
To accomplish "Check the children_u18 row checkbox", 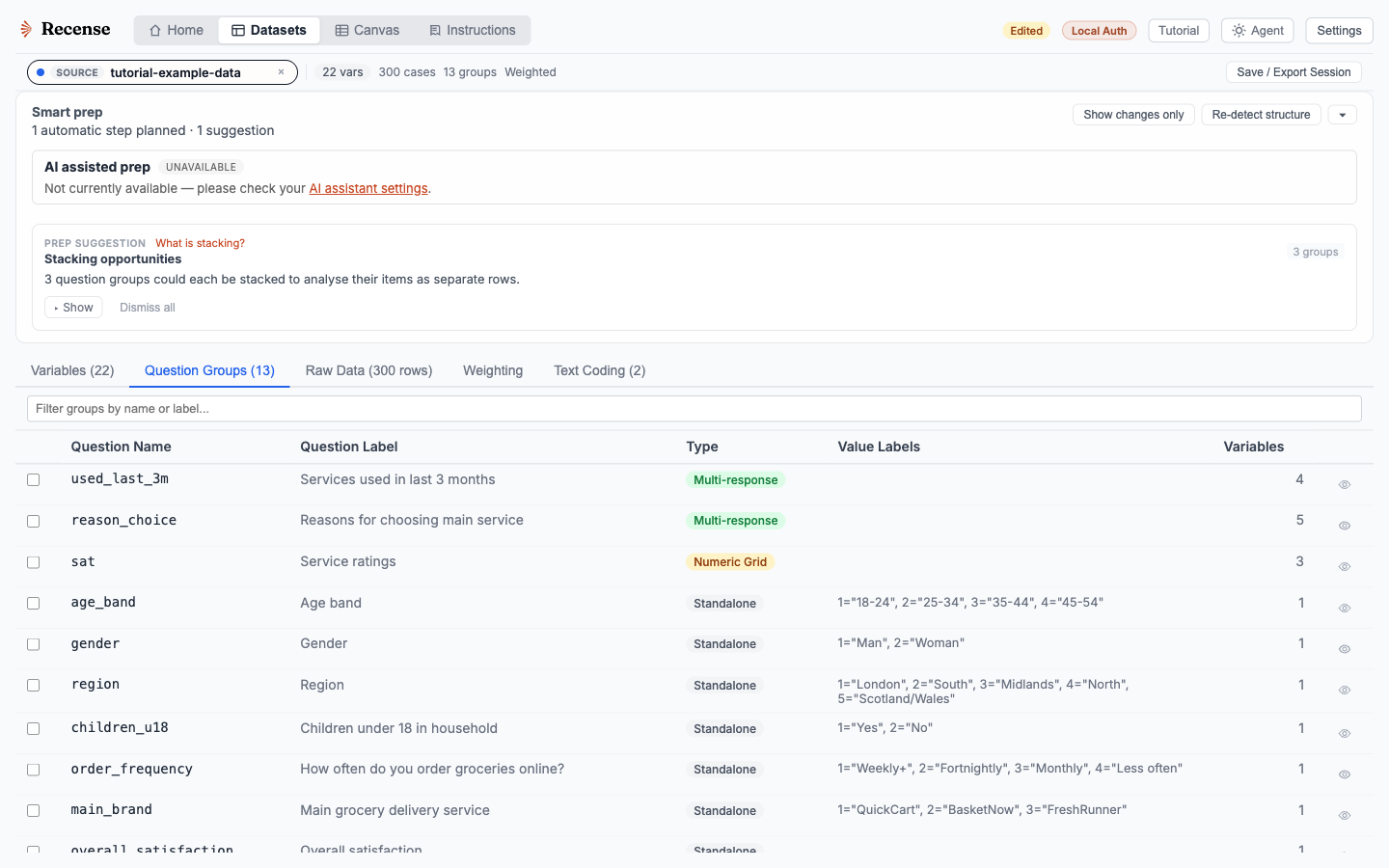I will pos(34,728).
